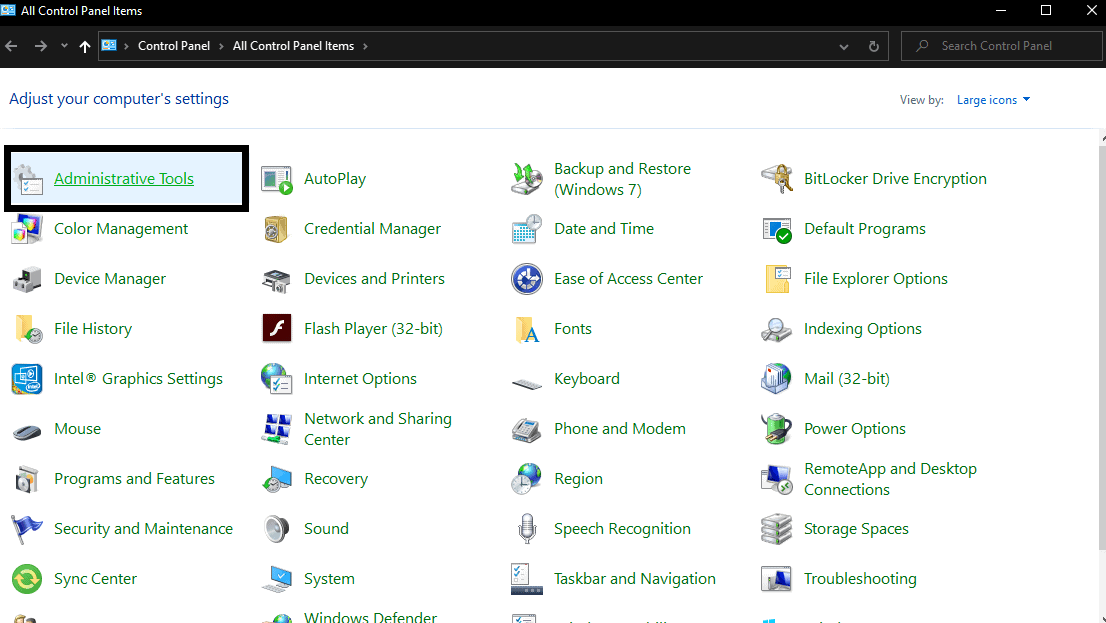Open the Date and Time icon
The image size is (1106, 623).
pyautogui.click(x=526, y=229)
